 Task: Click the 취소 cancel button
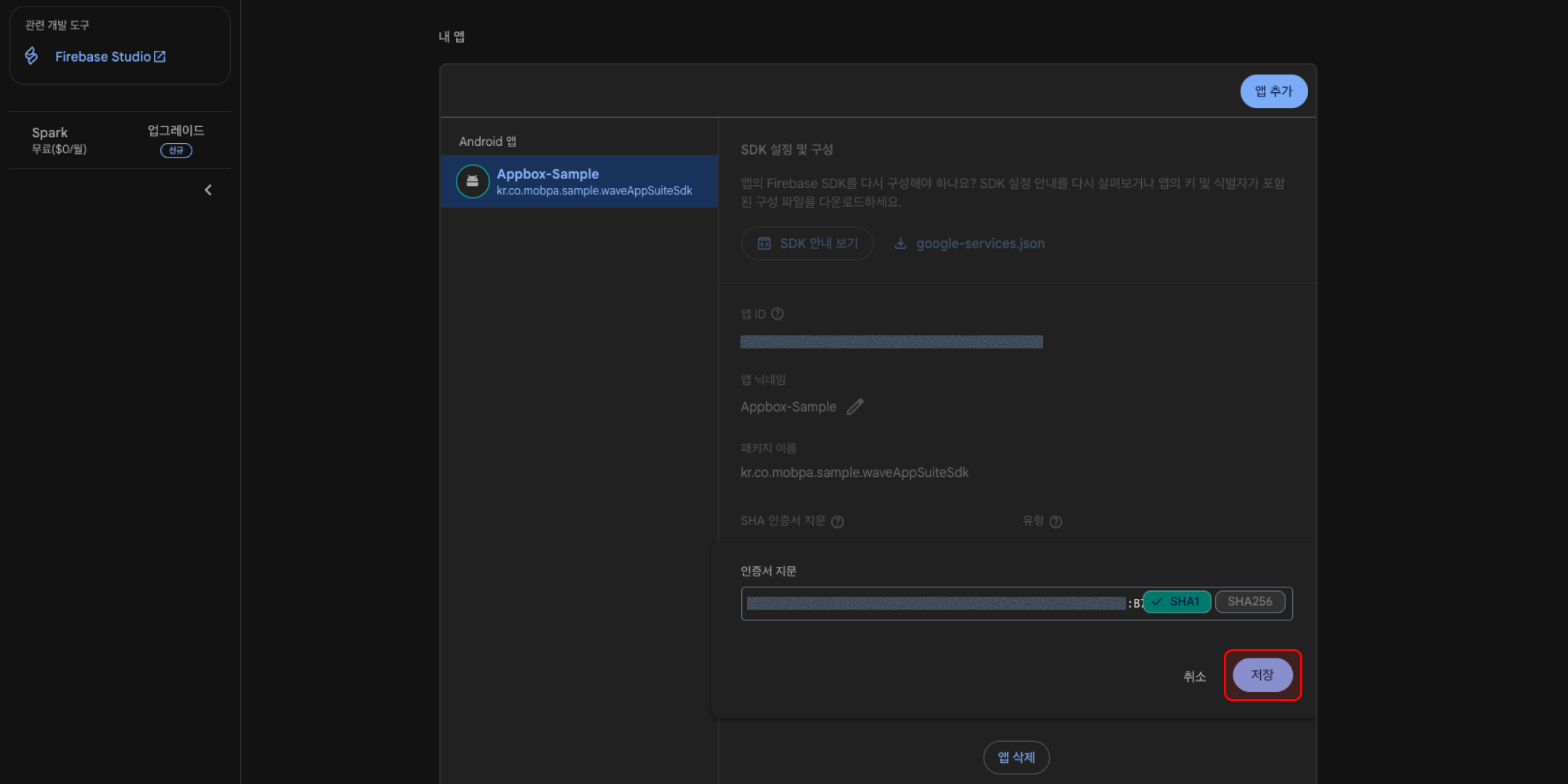click(x=1195, y=677)
